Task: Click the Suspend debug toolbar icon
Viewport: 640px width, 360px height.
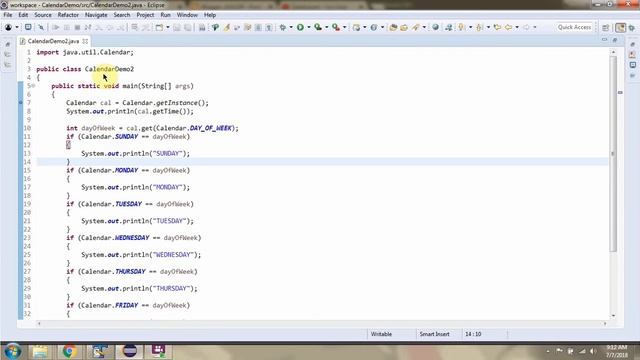Action: pos(67,27)
